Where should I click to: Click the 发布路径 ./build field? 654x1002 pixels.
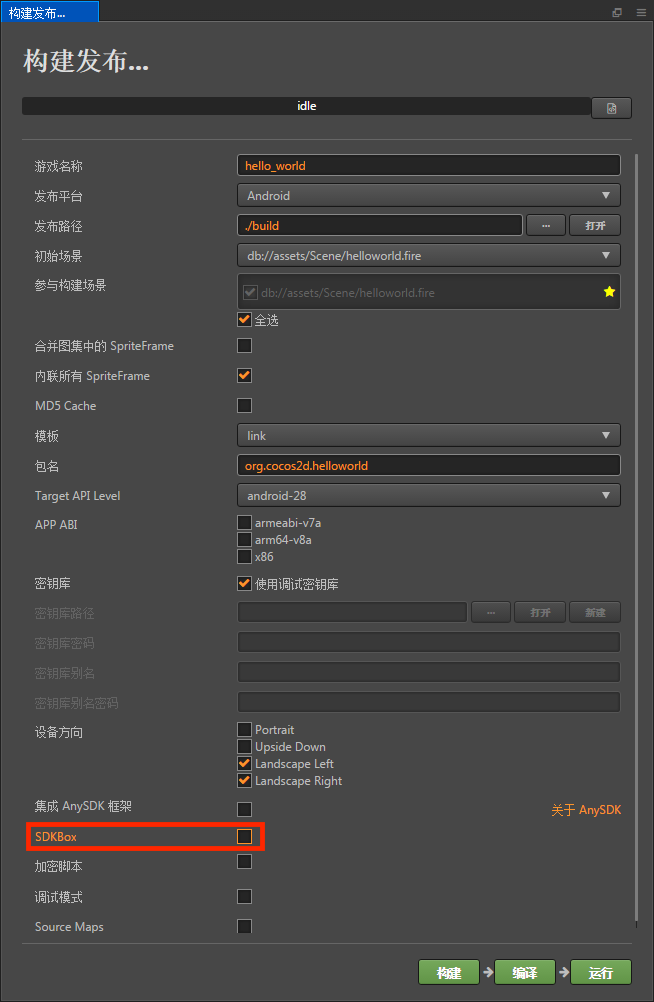click(380, 226)
